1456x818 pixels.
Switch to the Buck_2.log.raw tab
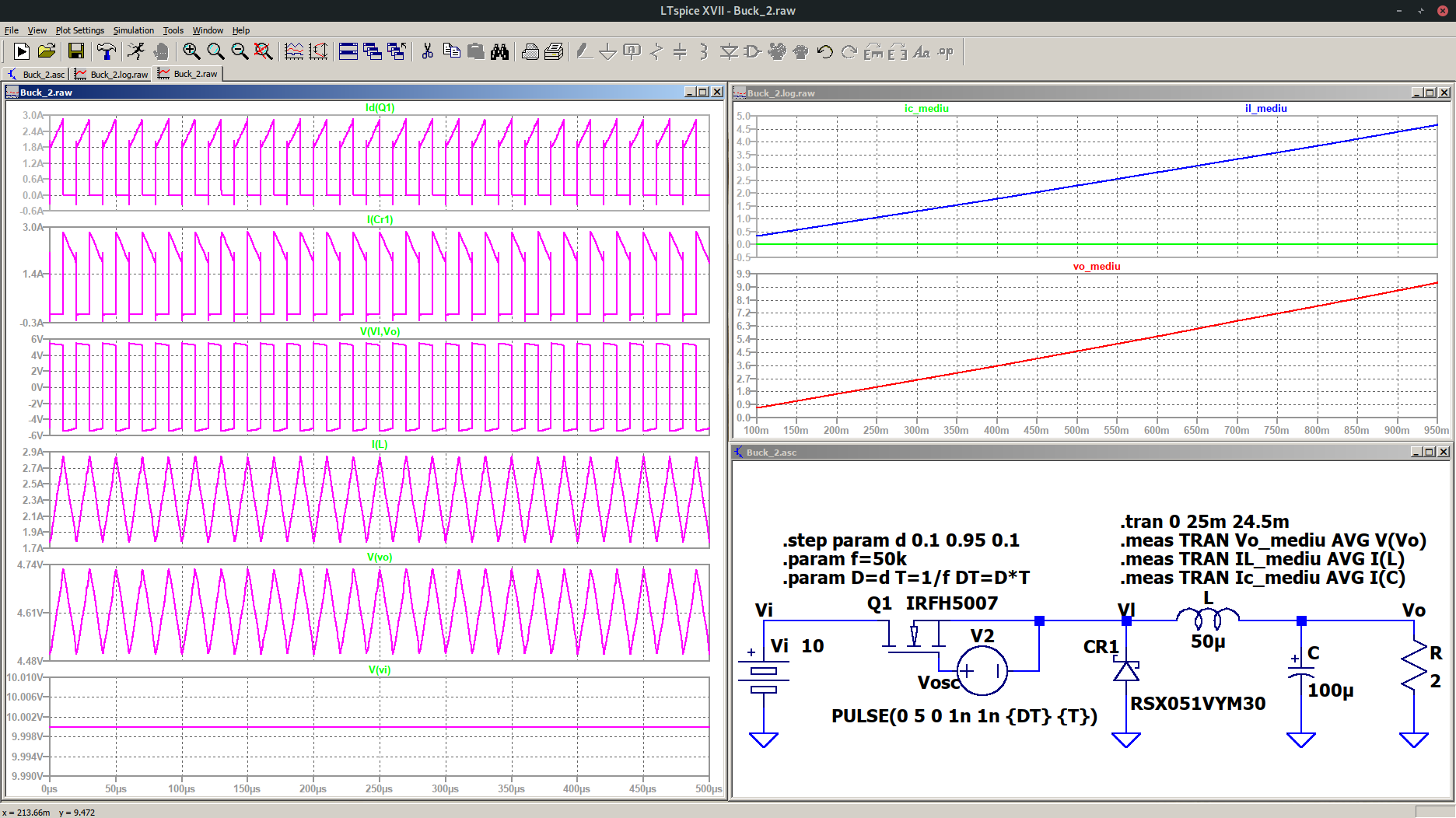110,75
